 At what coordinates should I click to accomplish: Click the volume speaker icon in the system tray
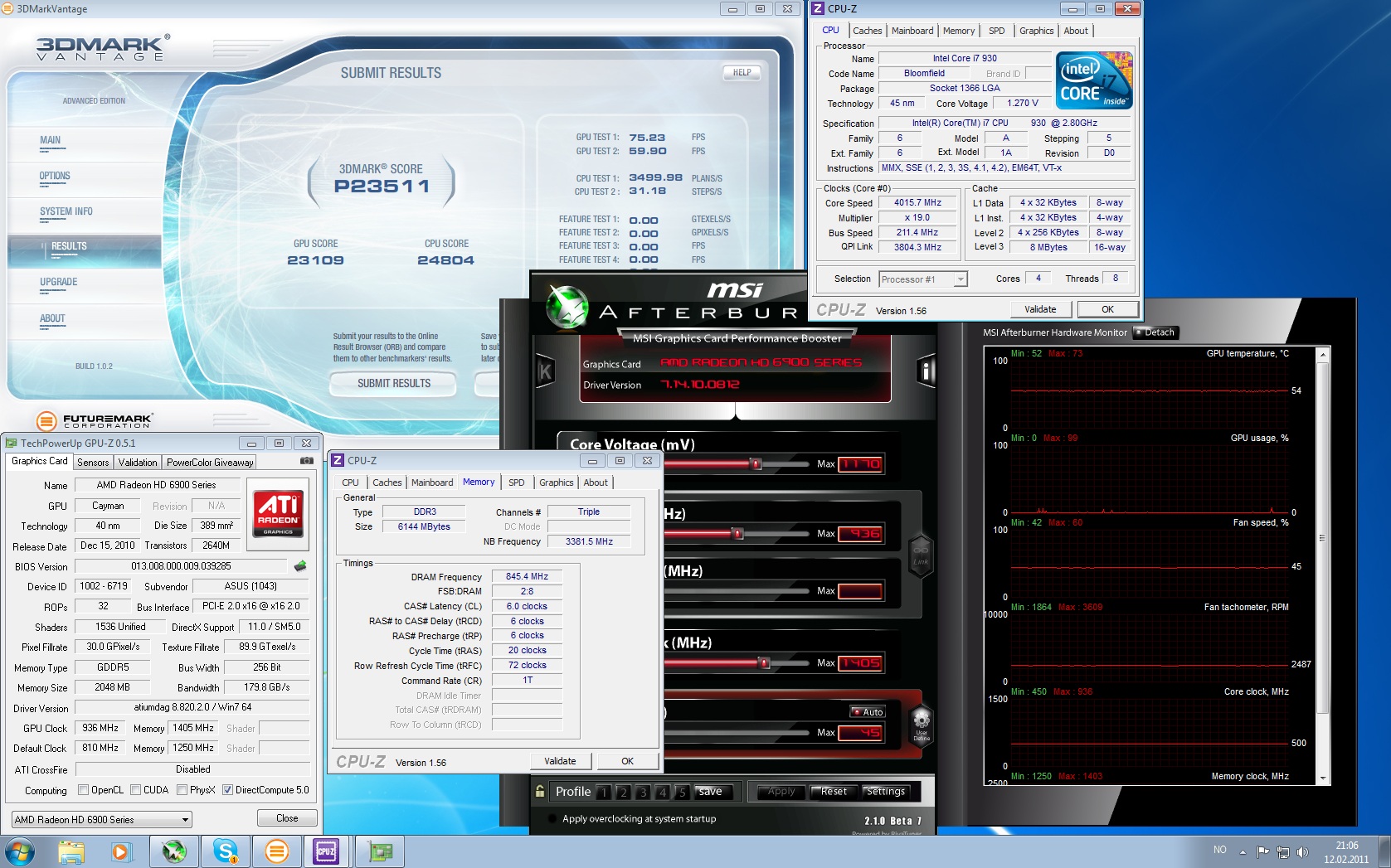point(1302,851)
